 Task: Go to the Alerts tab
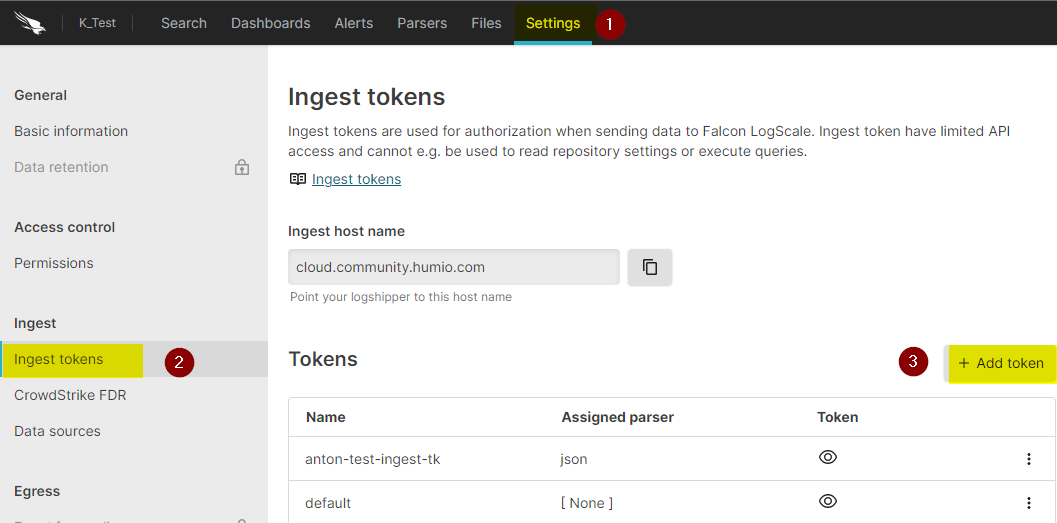(x=353, y=23)
